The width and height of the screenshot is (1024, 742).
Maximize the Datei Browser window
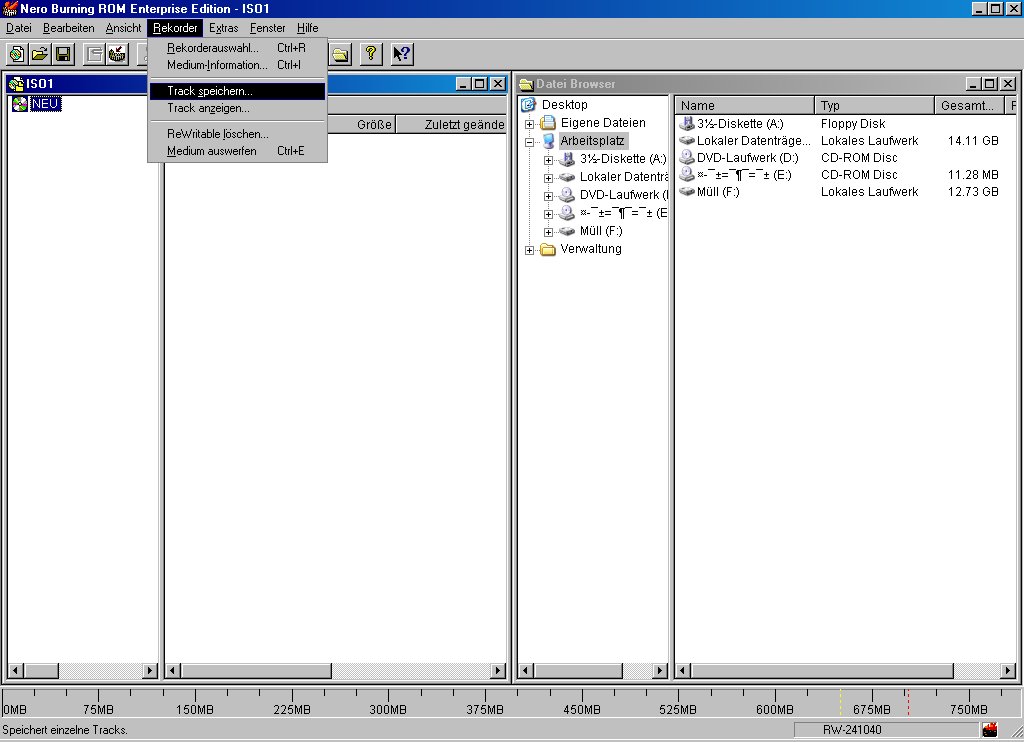click(x=990, y=84)
